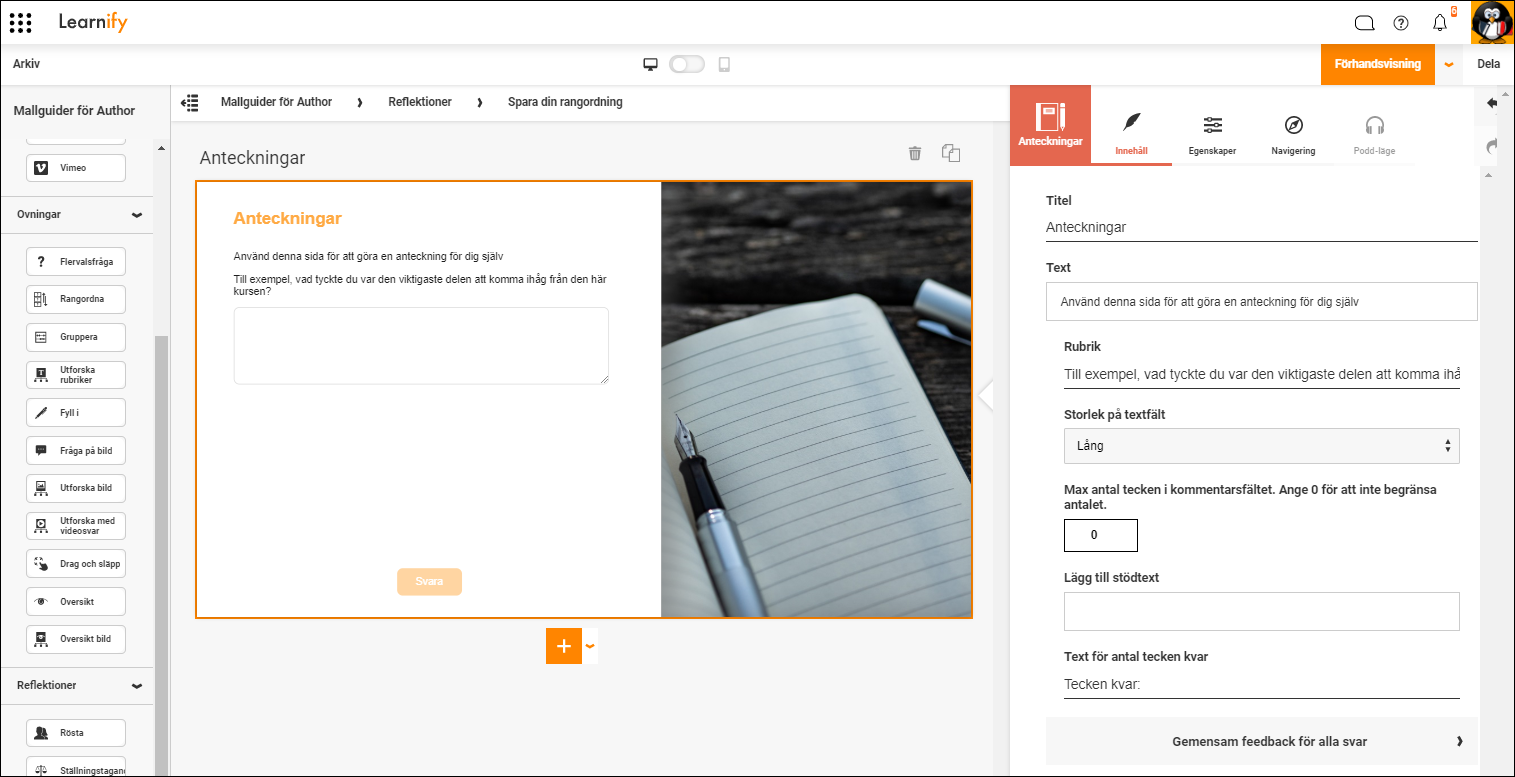Toggle desktop/mobile preview switch
Image resolution: width=1515 pixels, height=777 pixels.
pos(687,64)
